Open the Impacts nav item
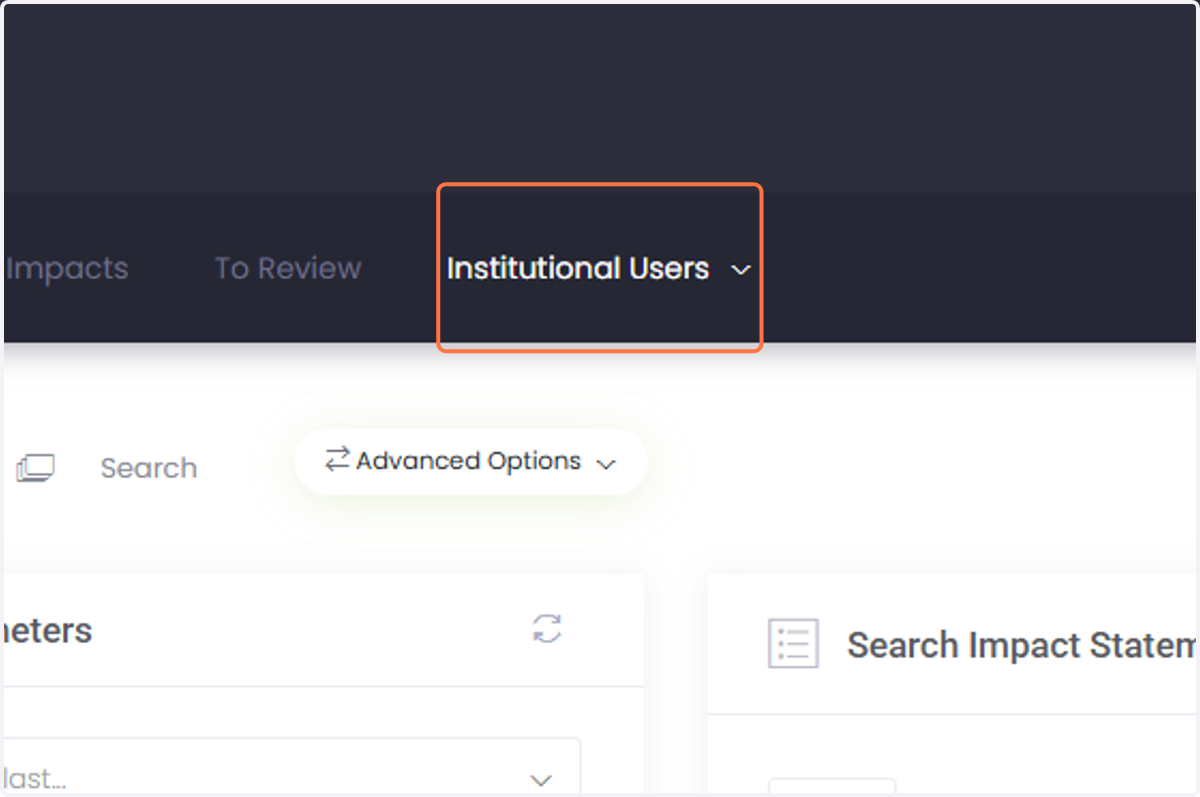Image resolution: width=1200 pixels, height=797 pixels. [67, 268]
